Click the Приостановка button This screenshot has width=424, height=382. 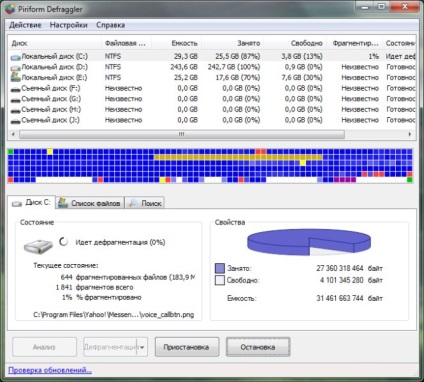(x=187, y=347)
